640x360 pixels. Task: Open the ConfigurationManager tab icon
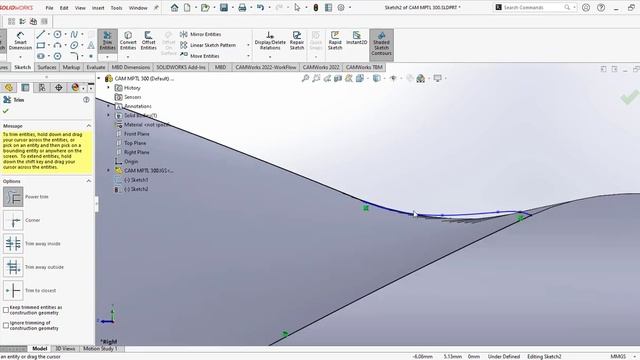(42, 87)
